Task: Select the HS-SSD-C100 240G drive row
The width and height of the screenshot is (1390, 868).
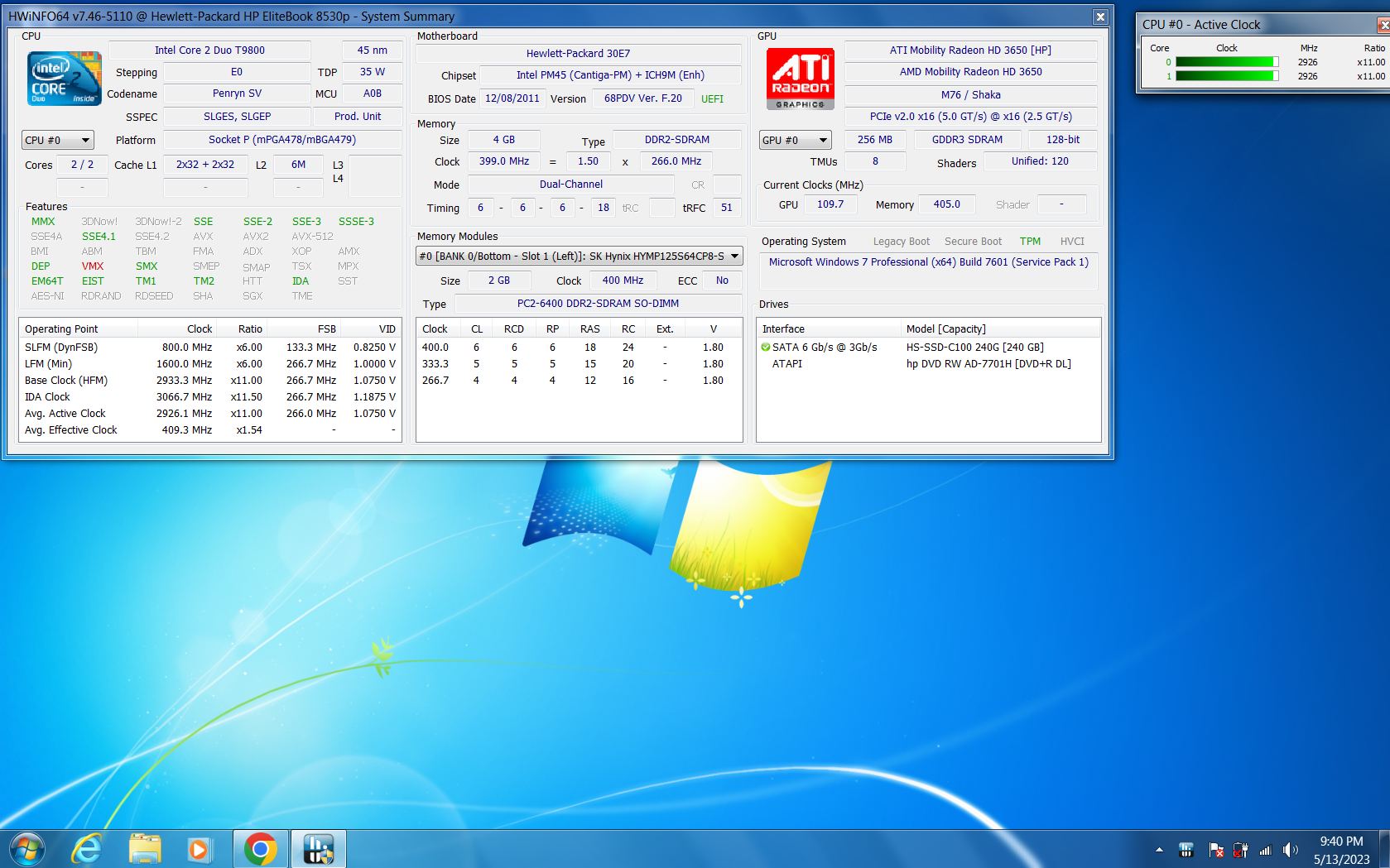Action: (928, 348)
